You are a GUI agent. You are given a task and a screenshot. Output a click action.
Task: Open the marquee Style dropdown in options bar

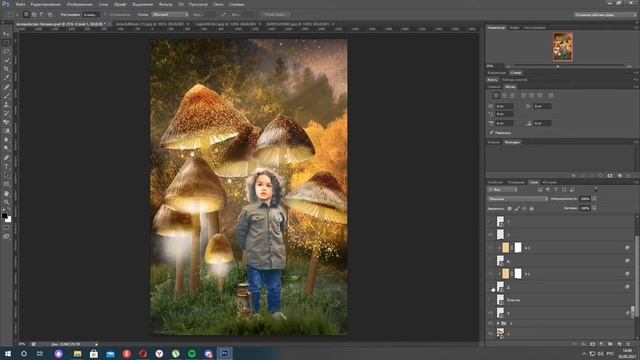(x=170, y=14)
